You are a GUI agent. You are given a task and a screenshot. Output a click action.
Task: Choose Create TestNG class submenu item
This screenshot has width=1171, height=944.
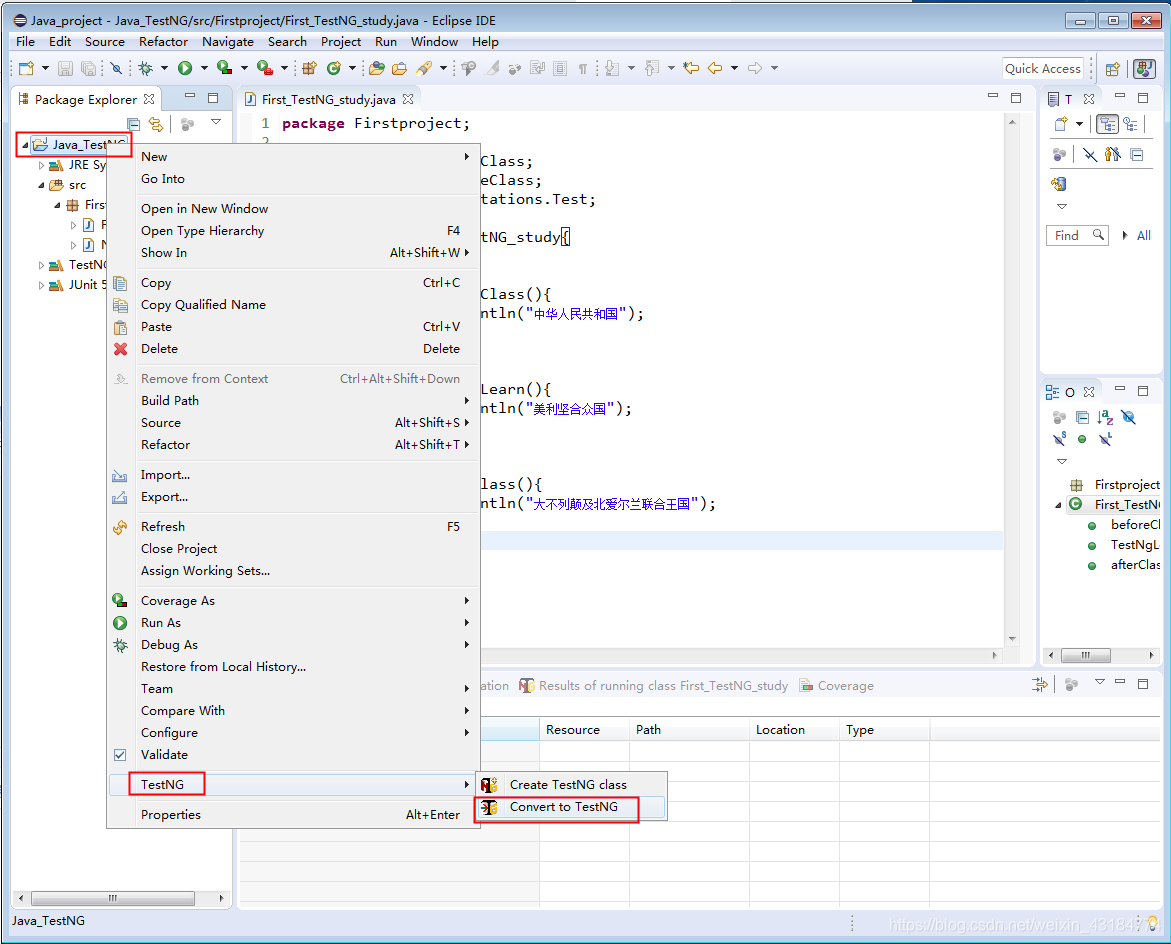point(571,785)
